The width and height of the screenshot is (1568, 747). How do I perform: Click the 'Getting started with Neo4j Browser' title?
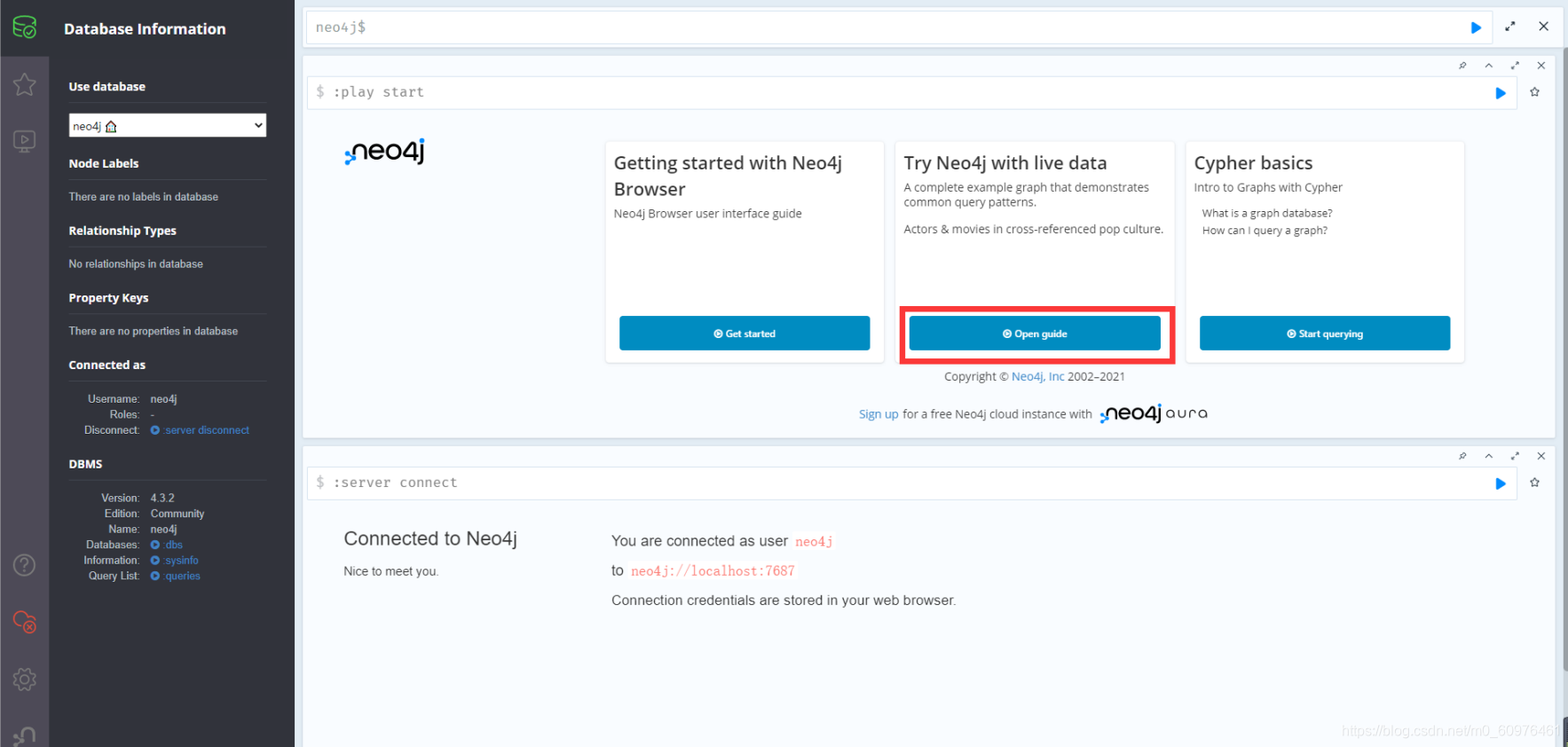[728, 176]
